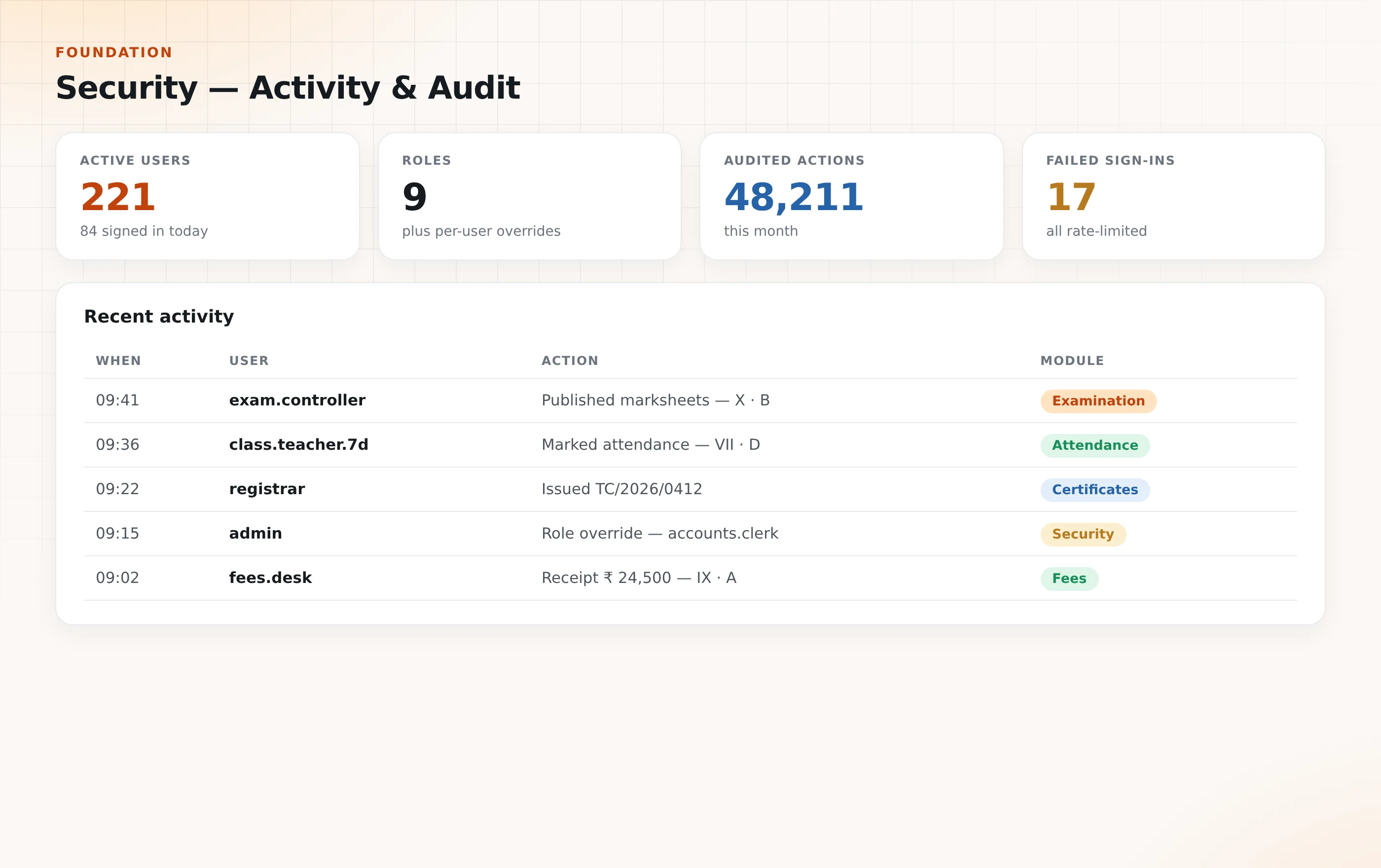The width and height of the screenshot is (1381, 868).
Task: Open user class.teacher.7d
Action: (299, 444)
